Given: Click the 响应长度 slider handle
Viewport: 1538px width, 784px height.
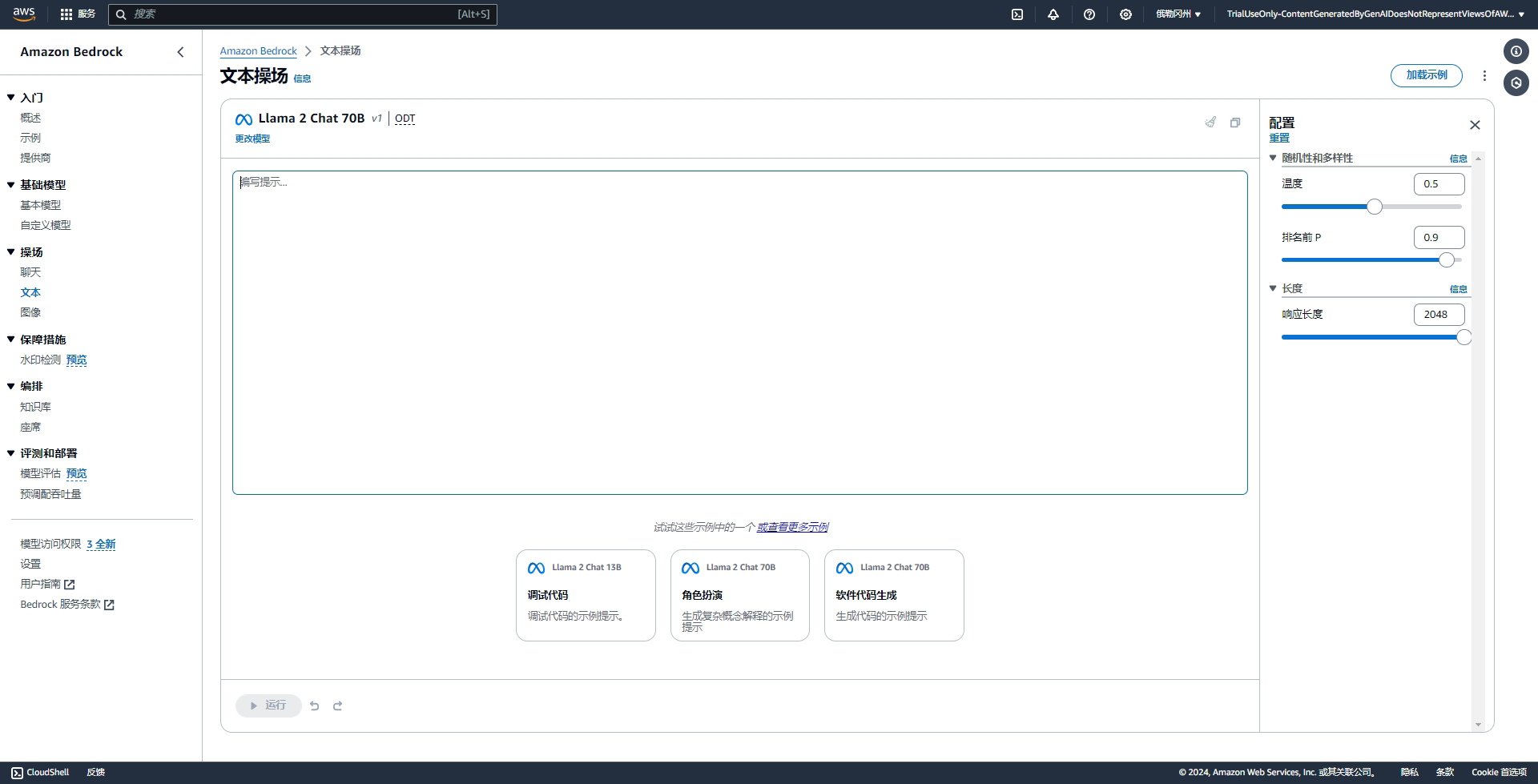Looking at the screenshot, I should point(1464,337).
